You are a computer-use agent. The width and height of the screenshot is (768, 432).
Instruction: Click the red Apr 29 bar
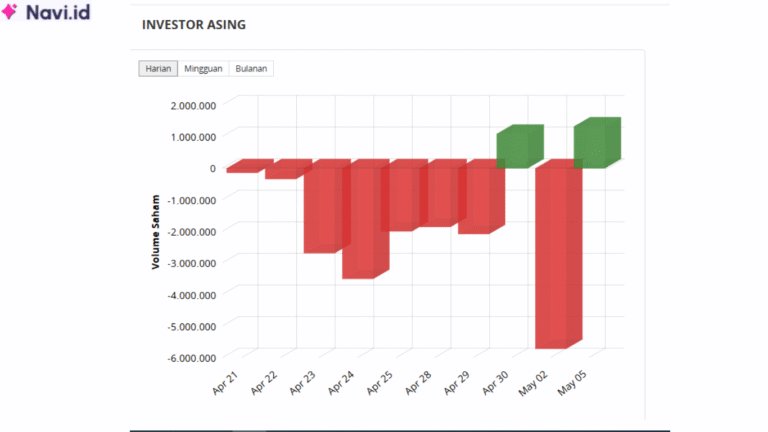tap(474, 200)
